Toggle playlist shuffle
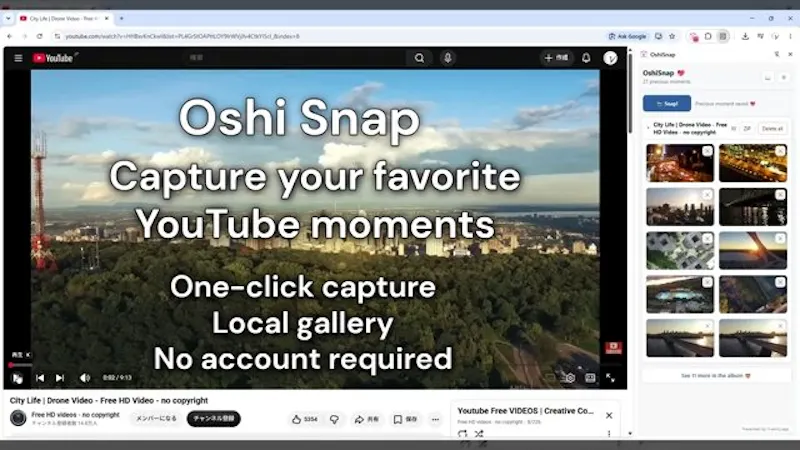The image size is (800, 450). (x=479, y=434)
